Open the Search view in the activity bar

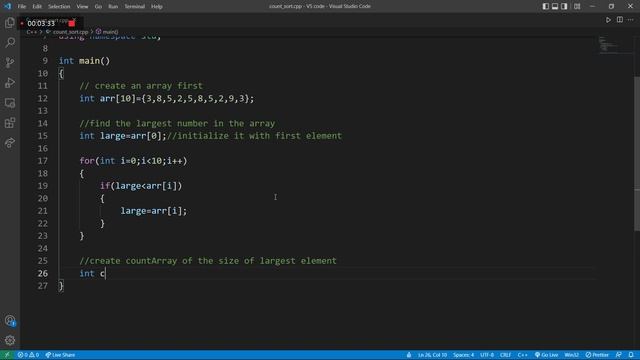coord(10,42)
